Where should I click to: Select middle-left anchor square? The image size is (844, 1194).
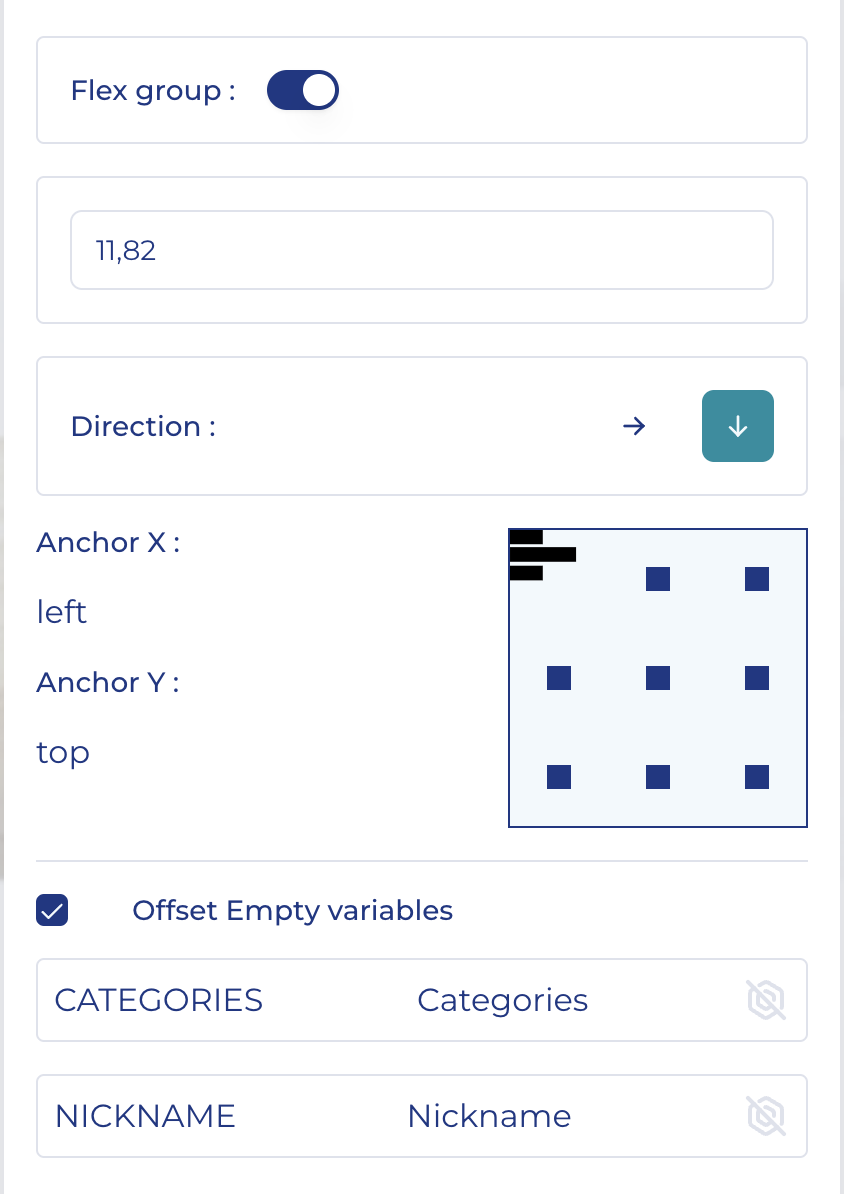pos(559,678)
